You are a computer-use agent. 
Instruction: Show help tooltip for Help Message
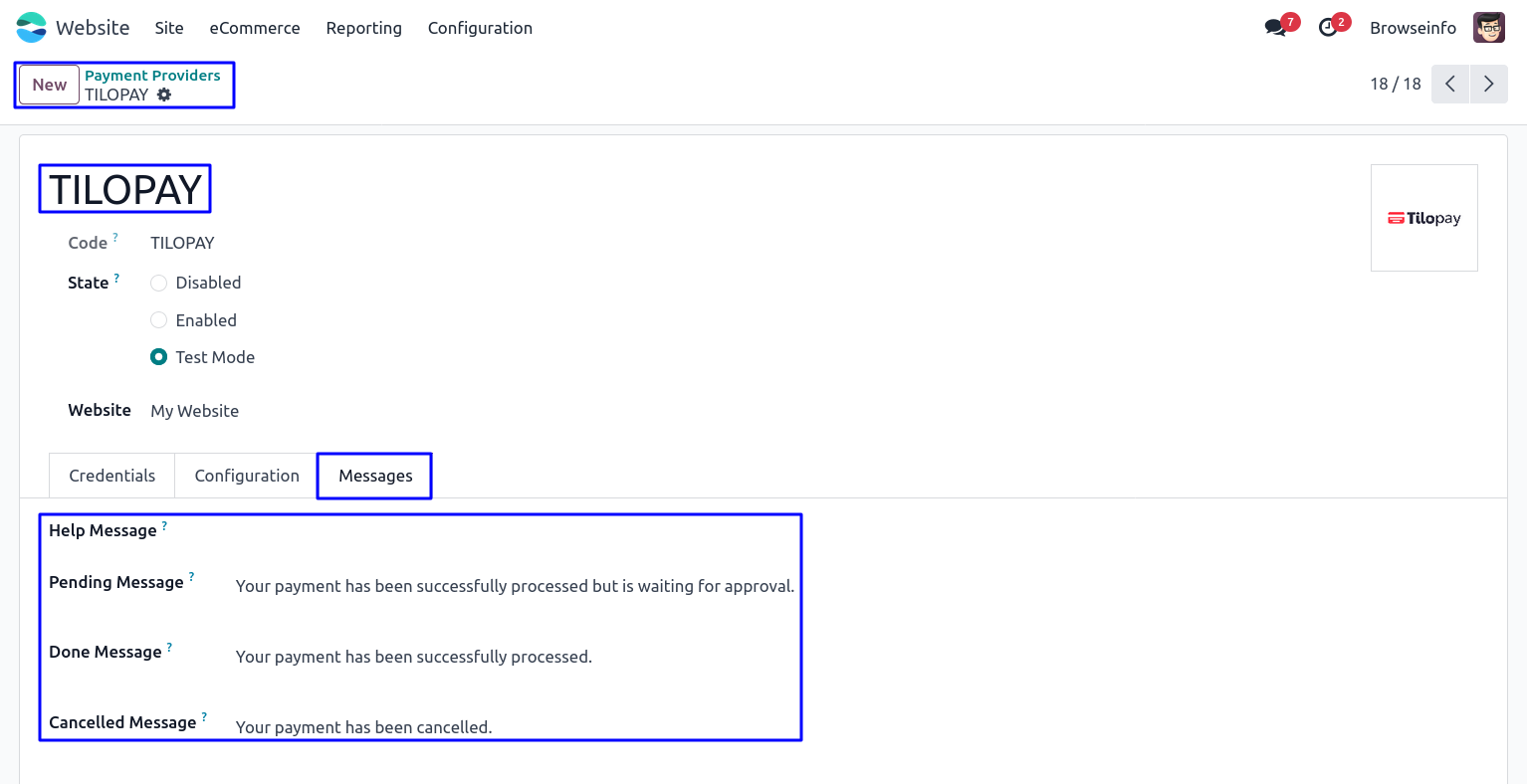[x=164, y=525]
